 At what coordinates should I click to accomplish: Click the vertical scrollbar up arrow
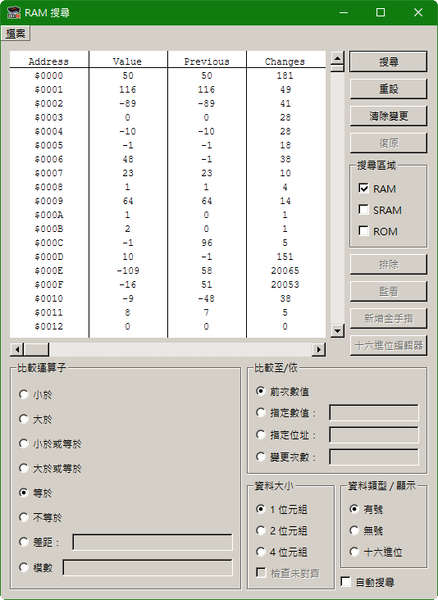click(337, 58)
